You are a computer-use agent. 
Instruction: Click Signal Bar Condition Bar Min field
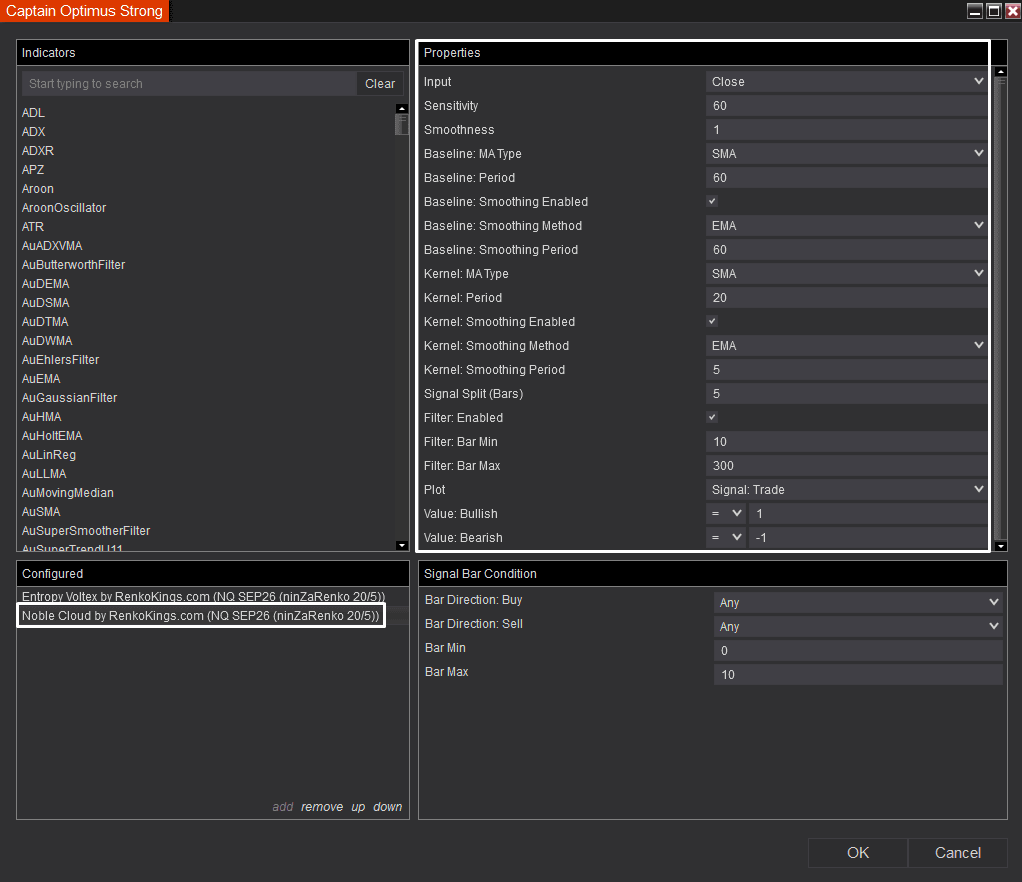coord(858,651)
